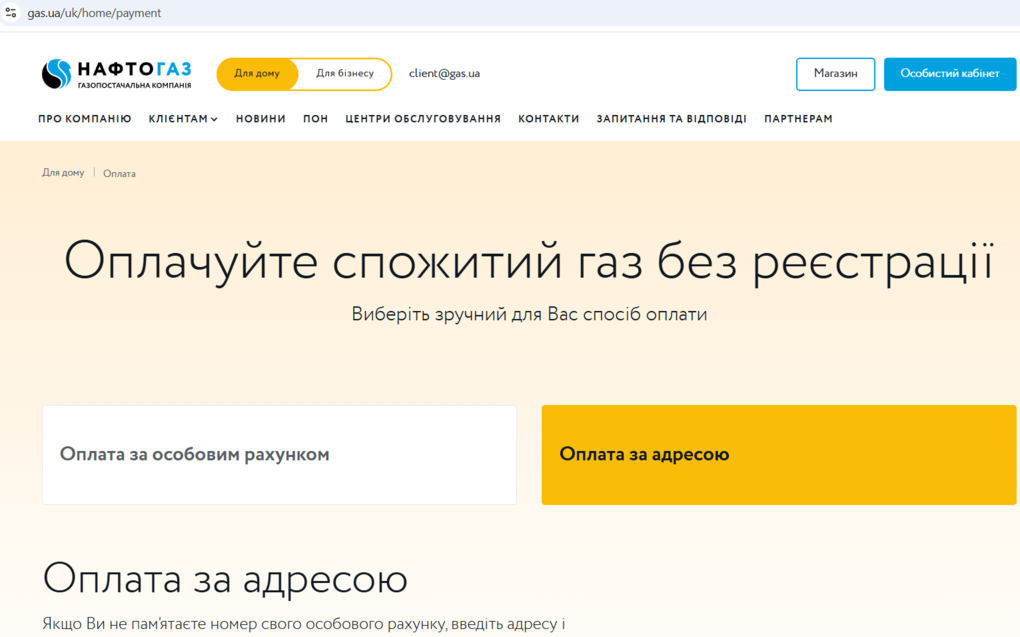Open "Центри обслуговування" page

(x=423, y=119)
